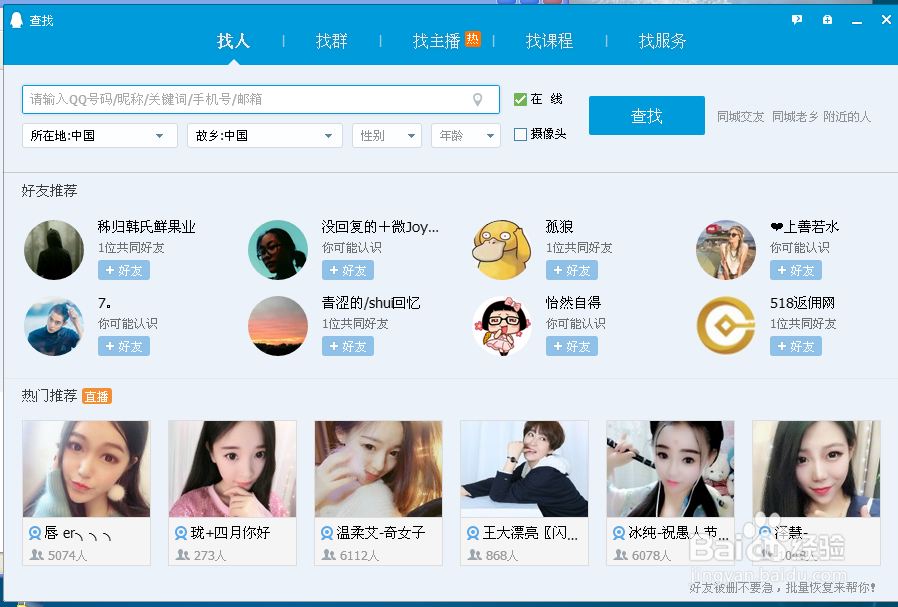This screenshot has height=607, width=898.
Task: Add 没回复的十微Joy as friend
Action: coord(348,270)
